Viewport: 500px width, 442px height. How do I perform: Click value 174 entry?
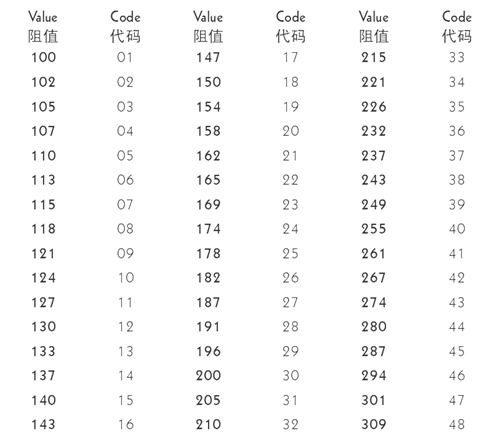(x=208, y=229)
